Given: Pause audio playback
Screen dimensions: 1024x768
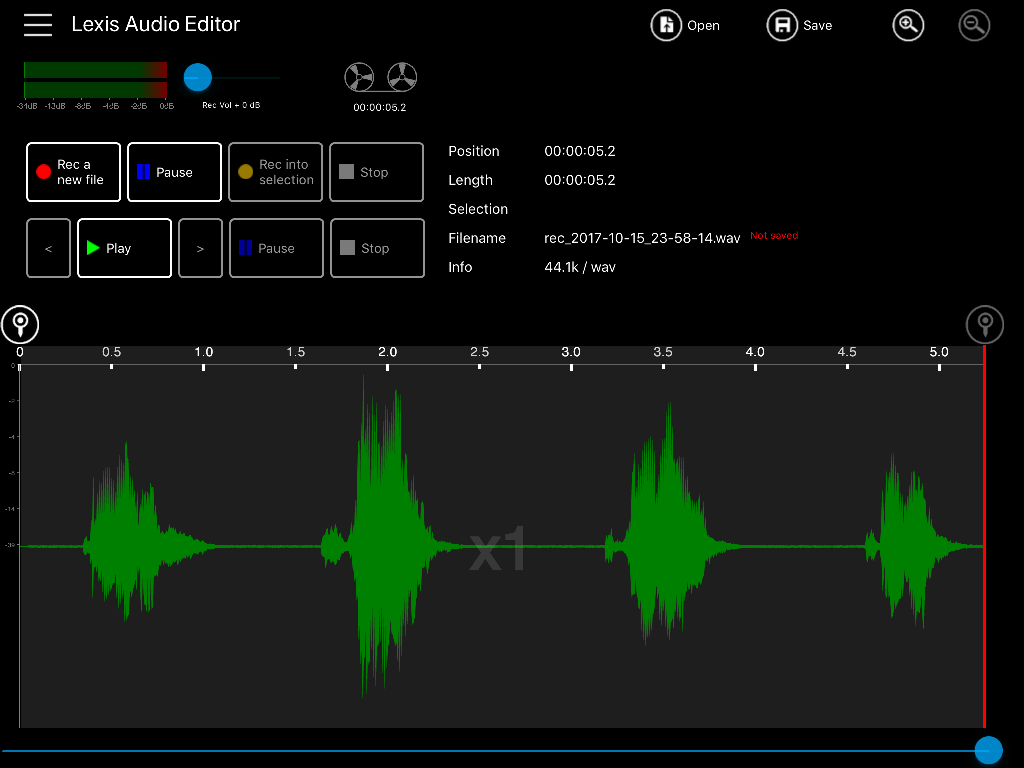Looking at the screenshot, I should [276, 248].
